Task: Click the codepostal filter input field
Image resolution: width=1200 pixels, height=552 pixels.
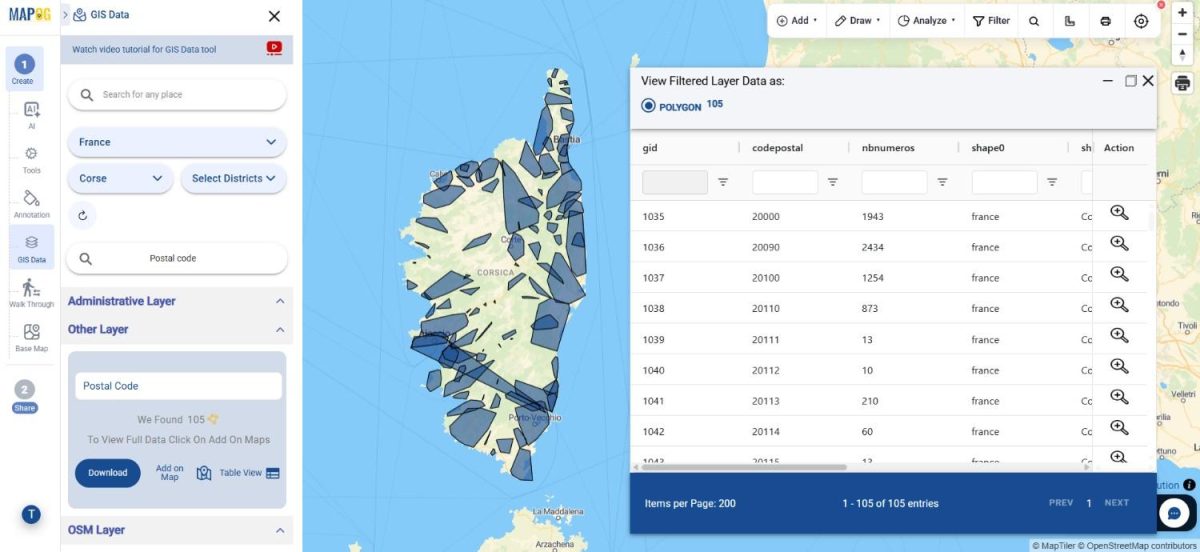Action: tap(785, 182)
